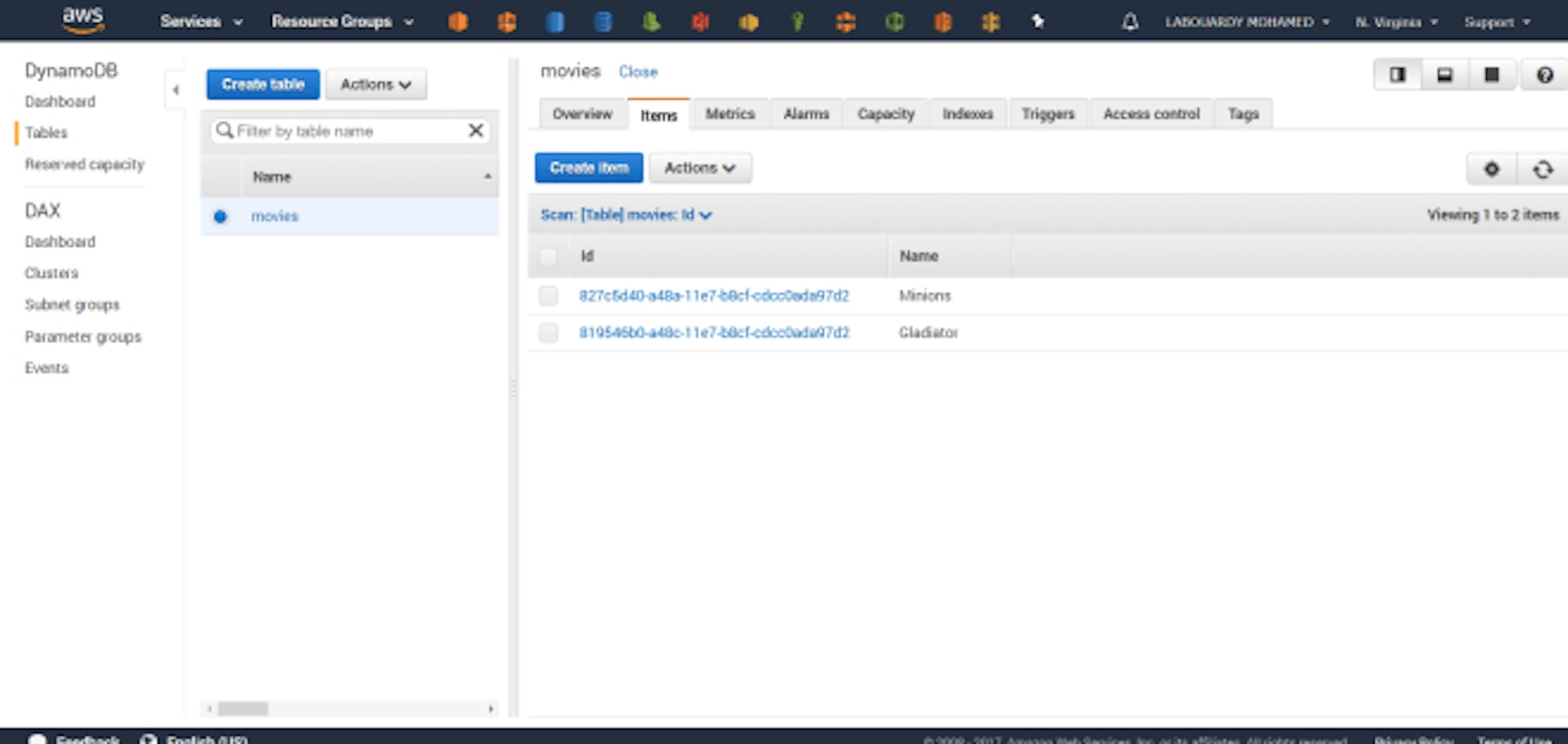Click the tables list scroll-right arrow
This screenshot has height=744, width=1568.
point(490,708)
